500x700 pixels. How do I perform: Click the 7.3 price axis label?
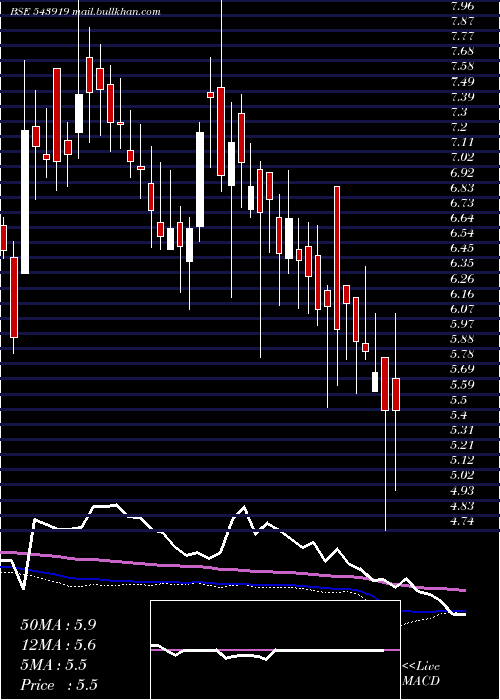[x=460, y=112]
